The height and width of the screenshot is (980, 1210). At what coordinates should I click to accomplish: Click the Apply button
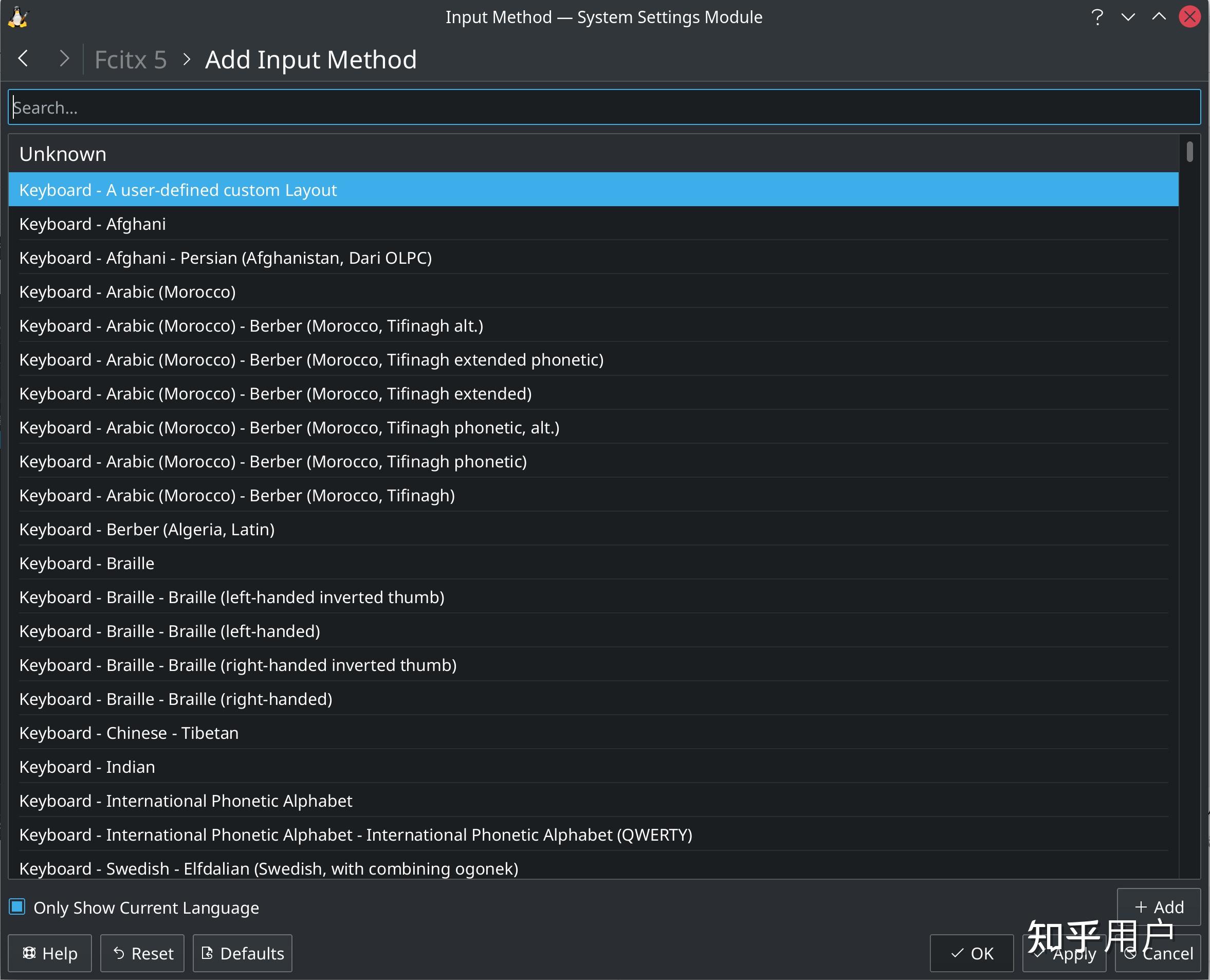click(1064, 953)
